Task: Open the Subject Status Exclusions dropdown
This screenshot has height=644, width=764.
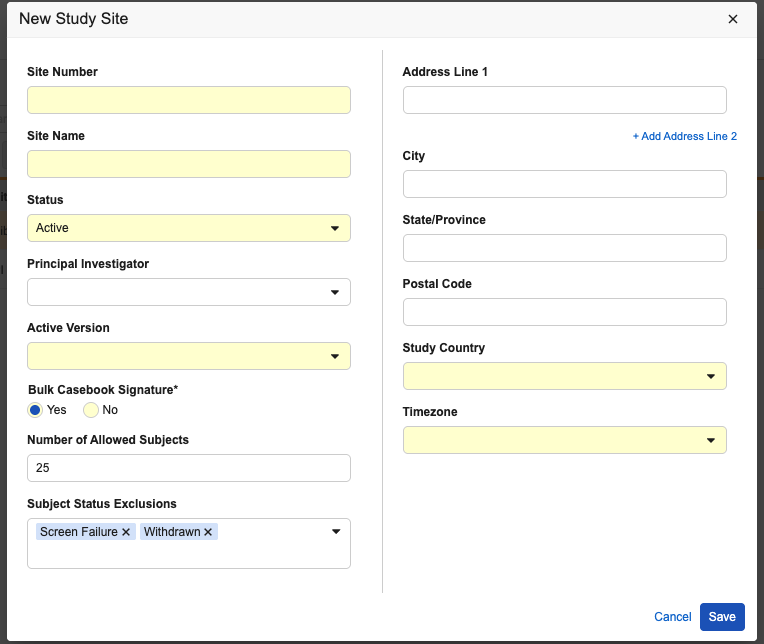Action: tap(336, 531)
